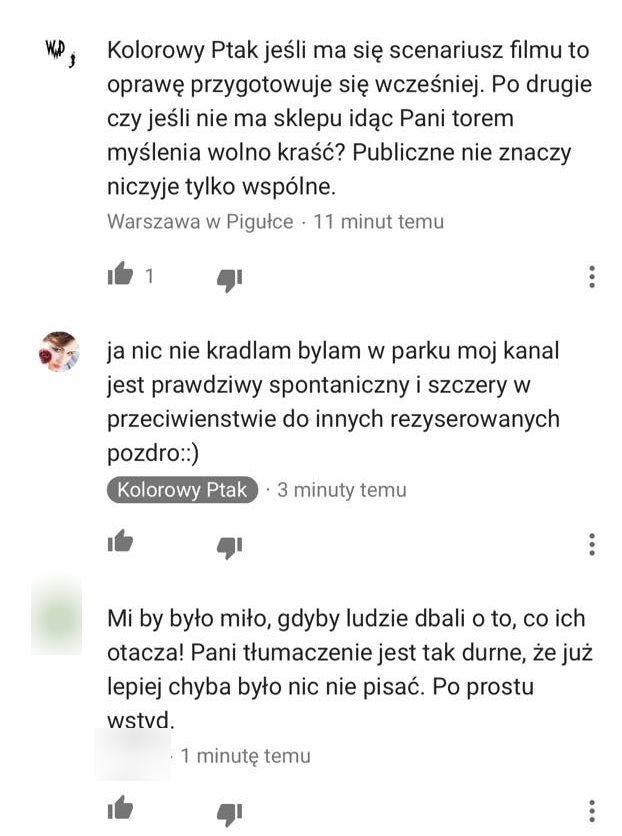The image size is (622, 836).
Task: Dislike the Kolorowy Ptak reply
Action: pos(230,547)
